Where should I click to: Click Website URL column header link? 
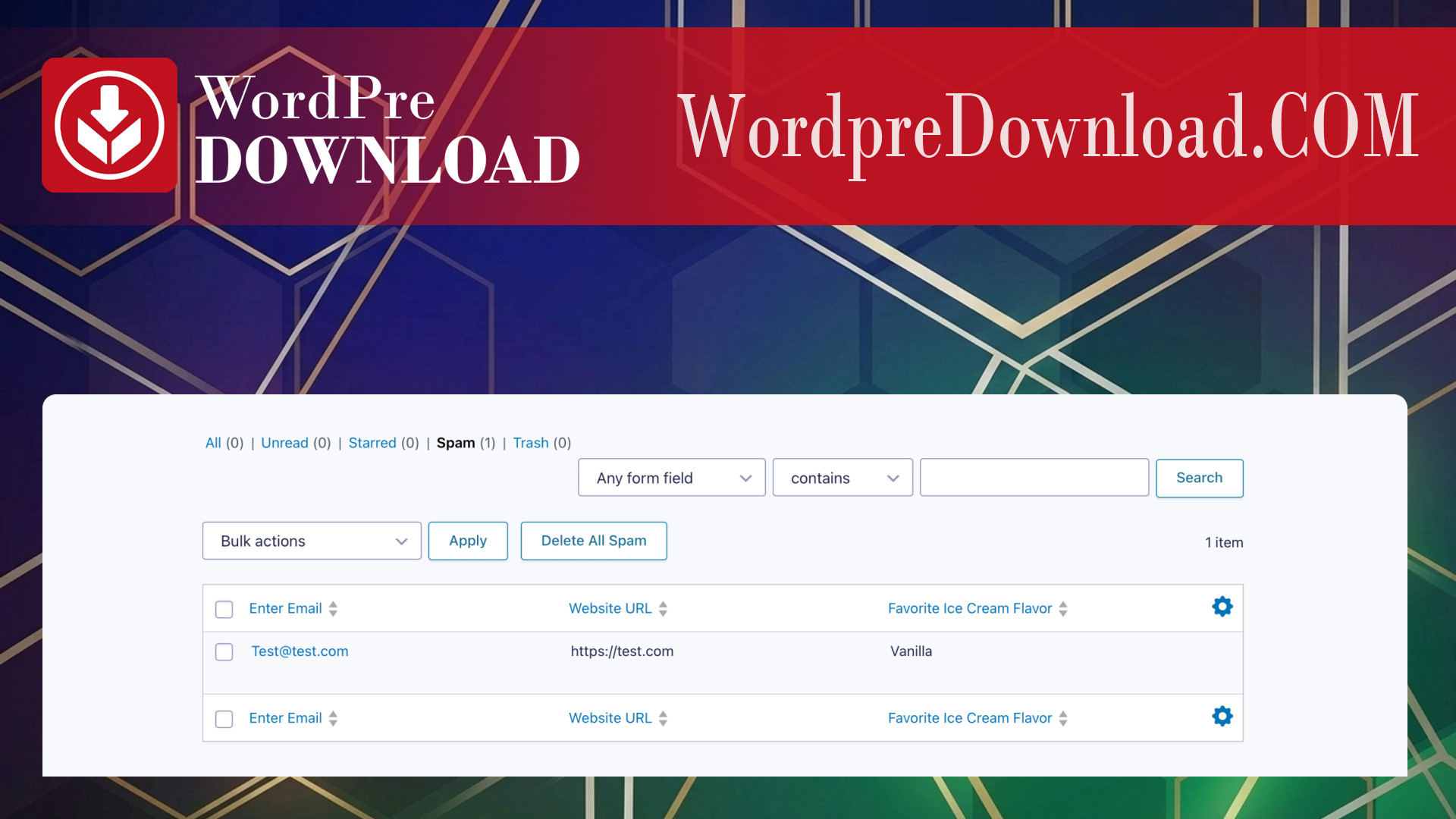pyautogui.click(x=610, y=609)
